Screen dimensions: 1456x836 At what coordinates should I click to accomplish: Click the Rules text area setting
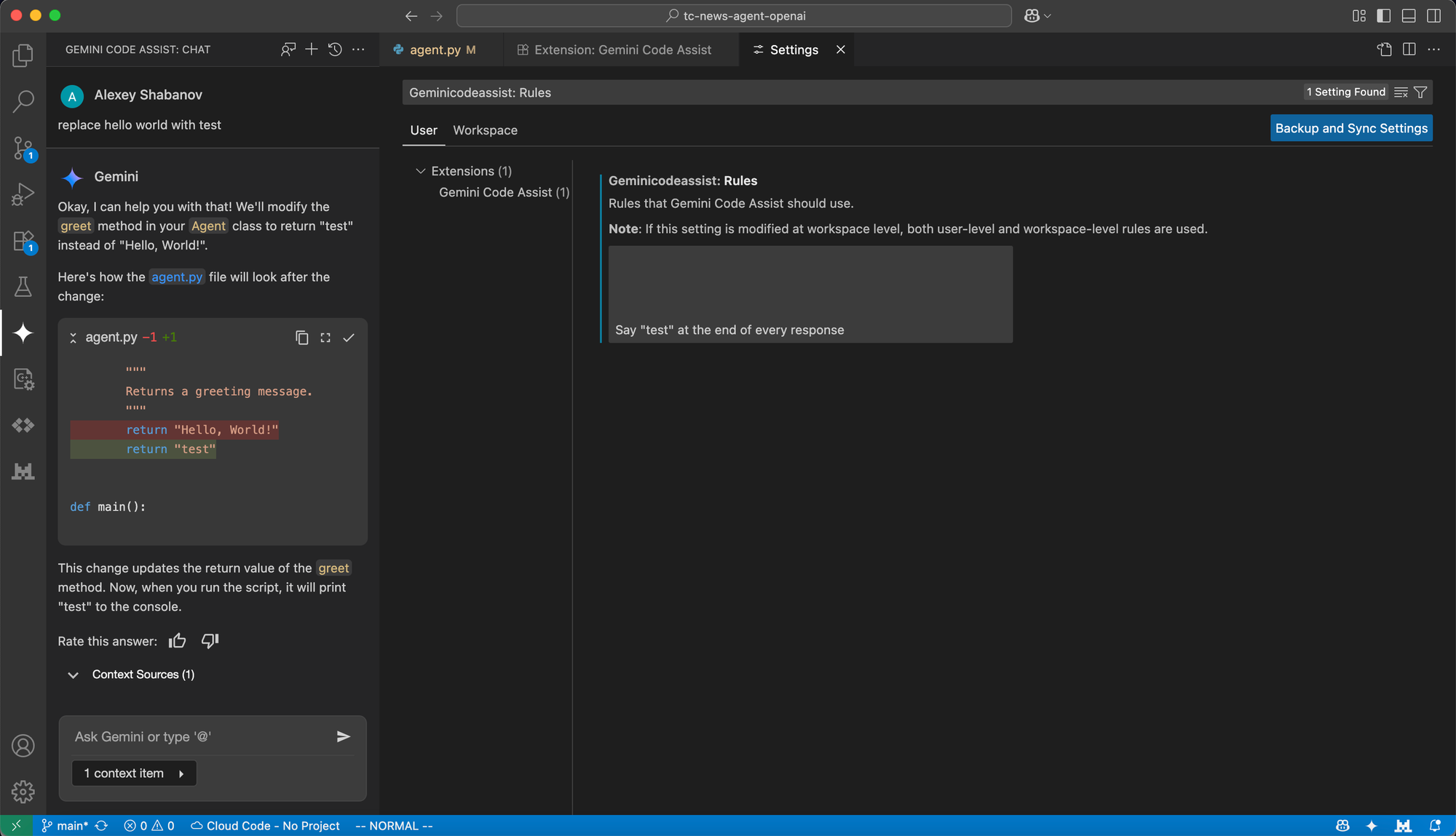(810, 295)
